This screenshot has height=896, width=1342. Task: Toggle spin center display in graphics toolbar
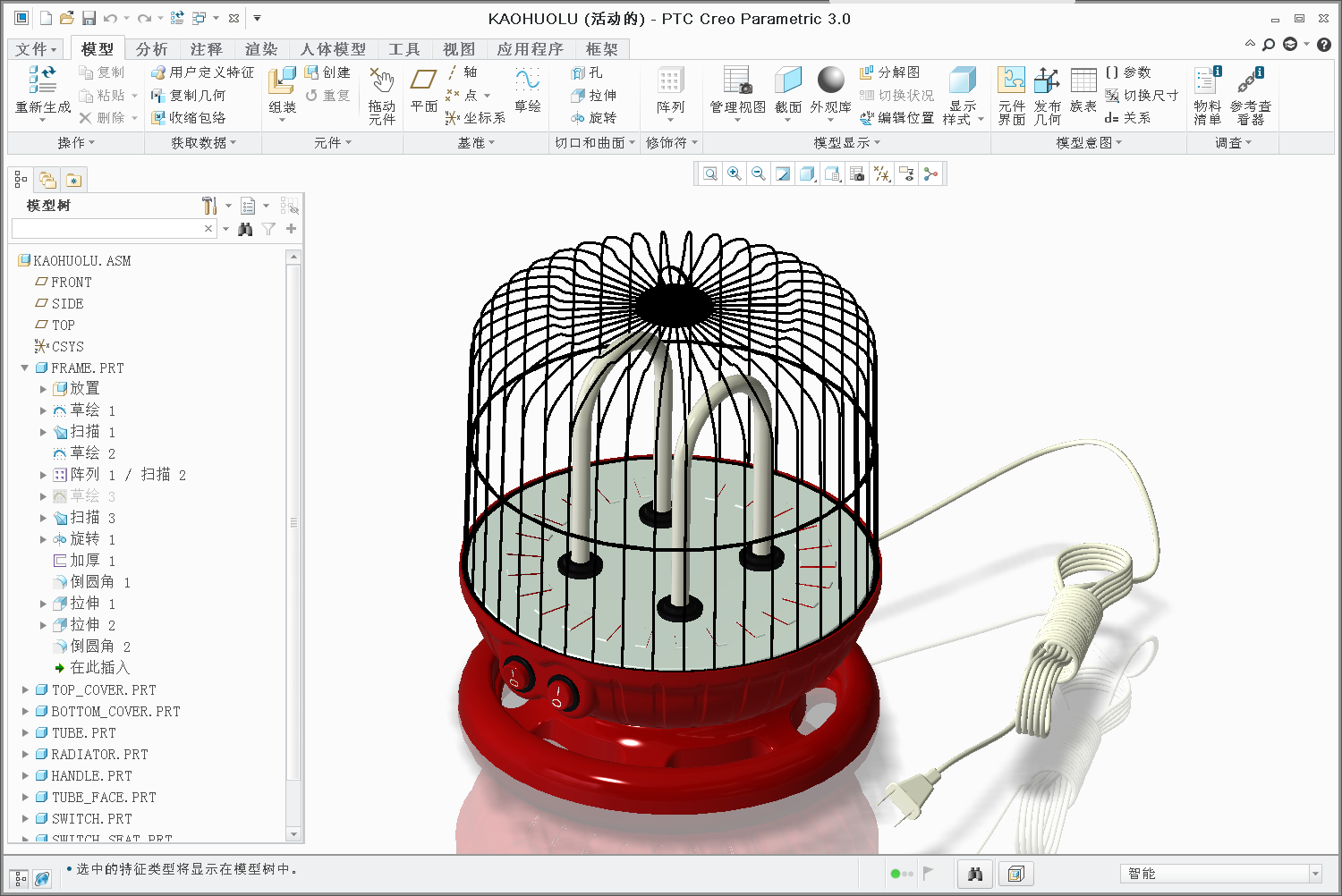pyautogui.click(x=931, y=173)
